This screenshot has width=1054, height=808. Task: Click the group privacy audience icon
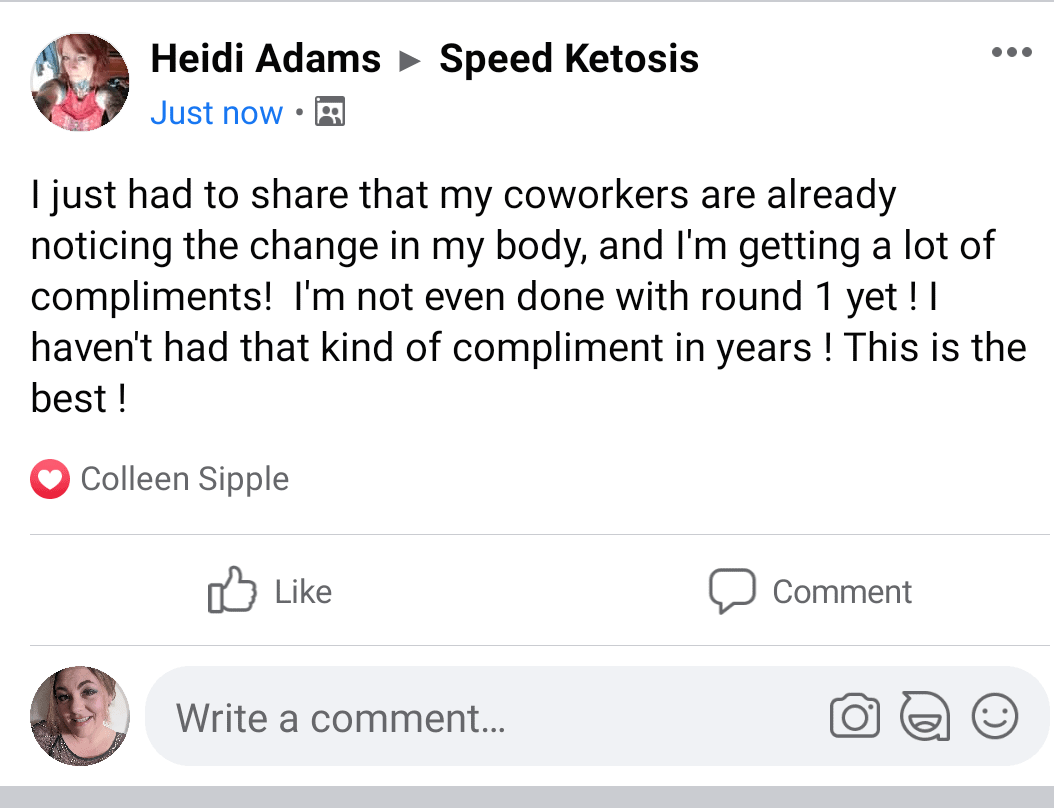pos(330,112)
